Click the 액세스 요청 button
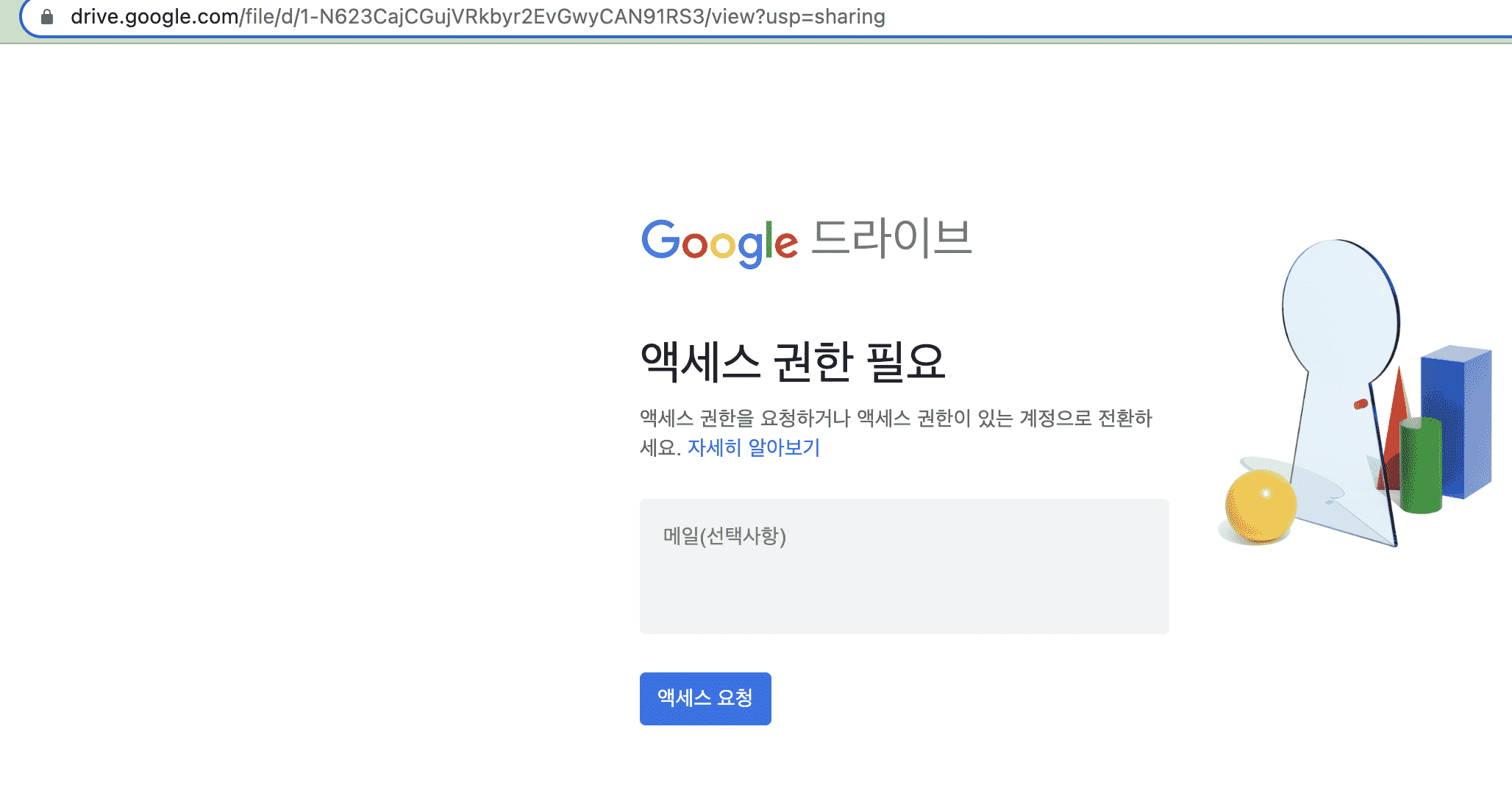1512x796 pixels. point(705,698)
